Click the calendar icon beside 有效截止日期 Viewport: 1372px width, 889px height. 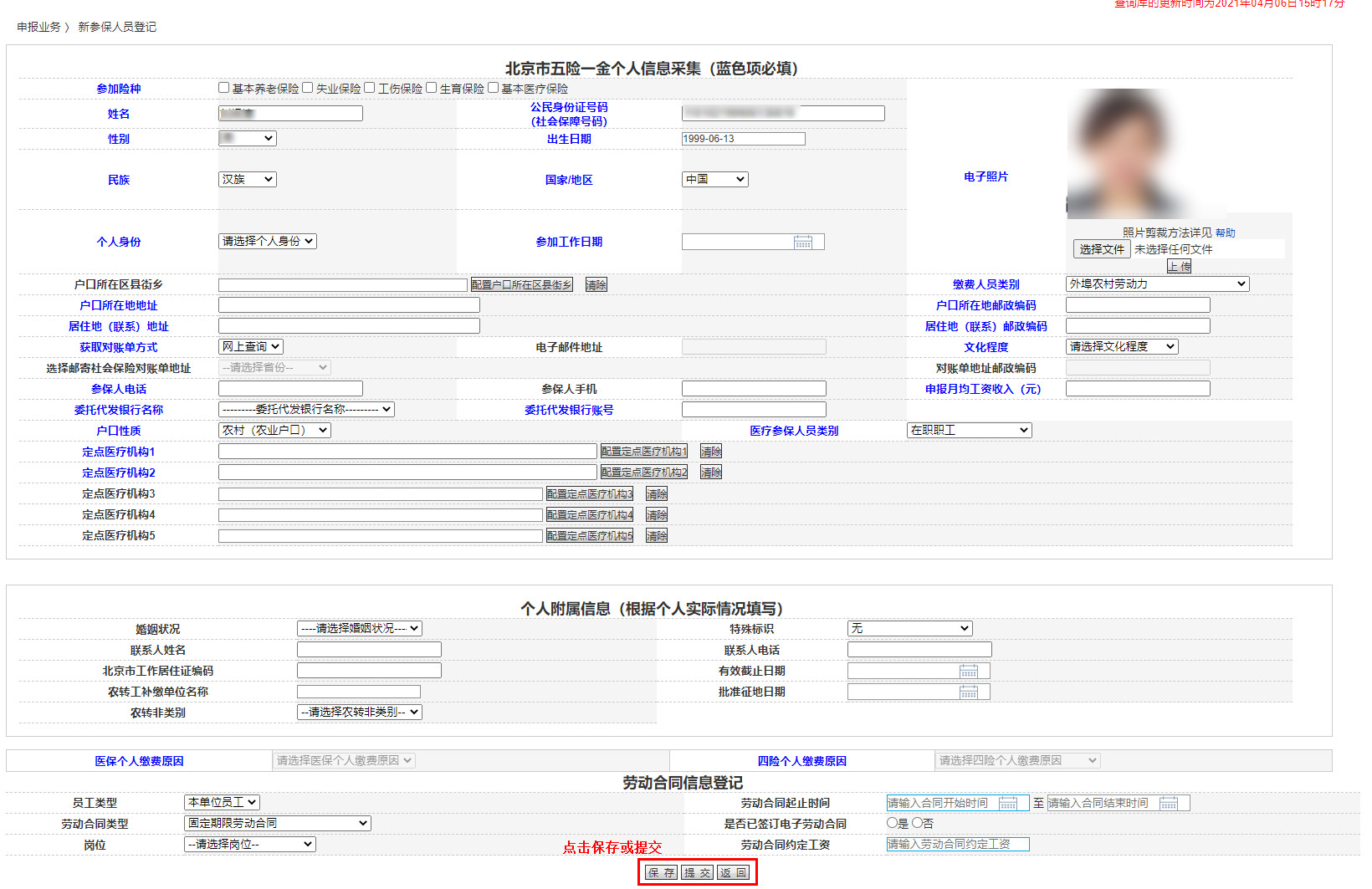pyautogui.click(x=969, y=670)
